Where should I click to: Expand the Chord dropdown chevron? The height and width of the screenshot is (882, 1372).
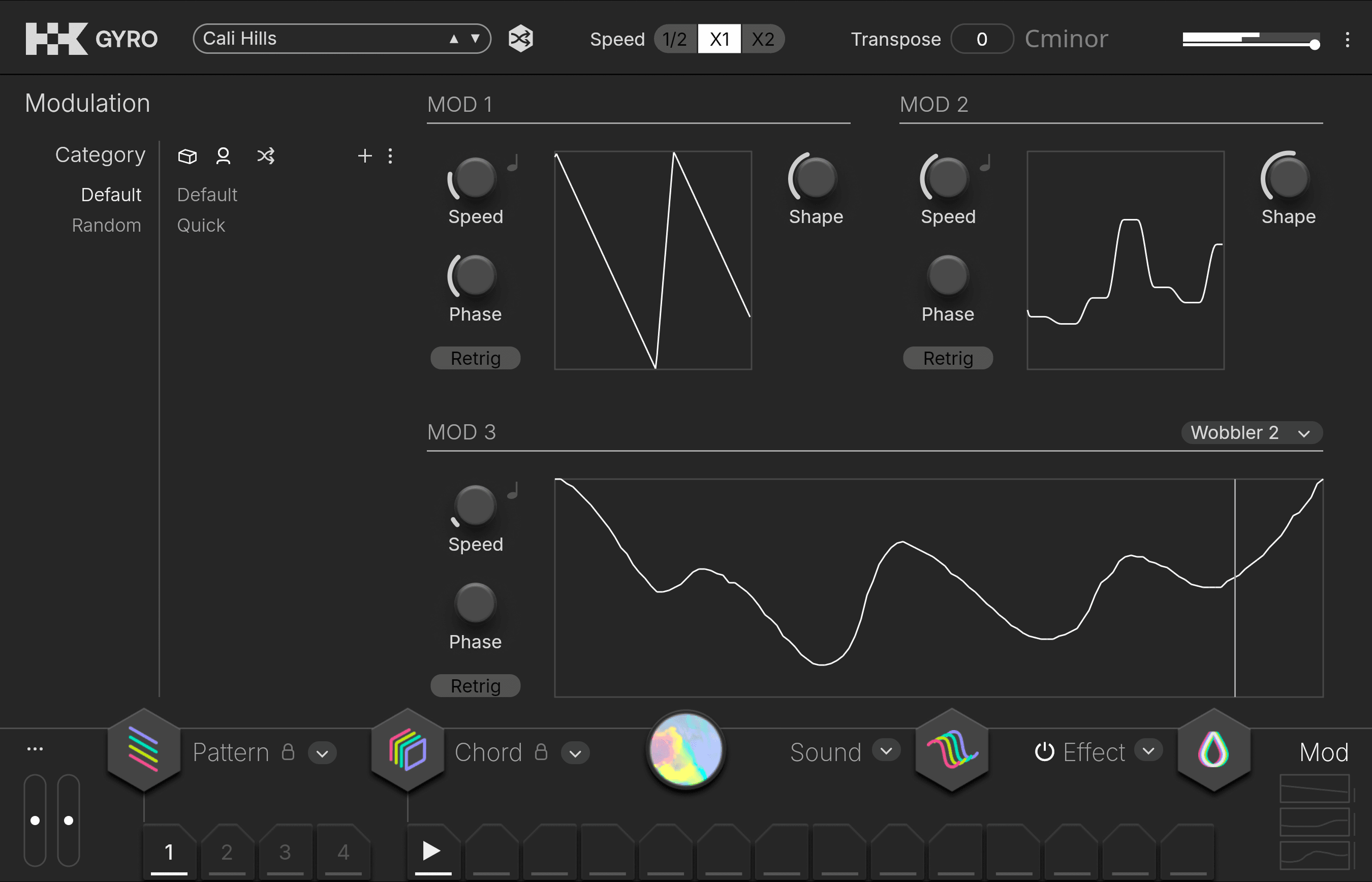575,753
